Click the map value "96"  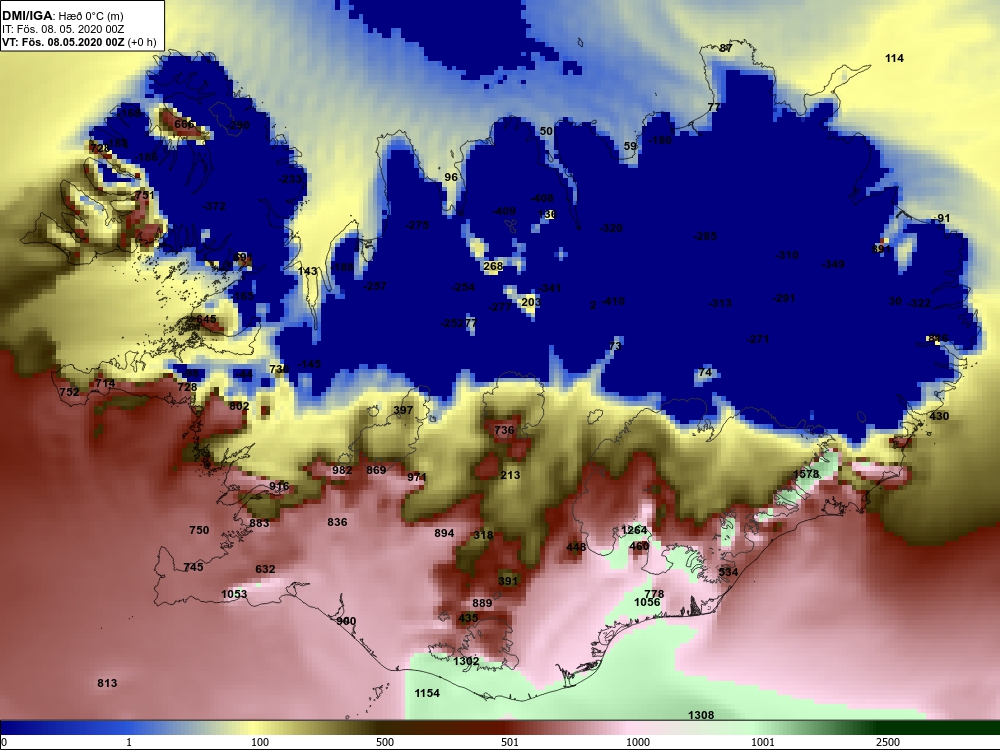[x=451, y=177]
